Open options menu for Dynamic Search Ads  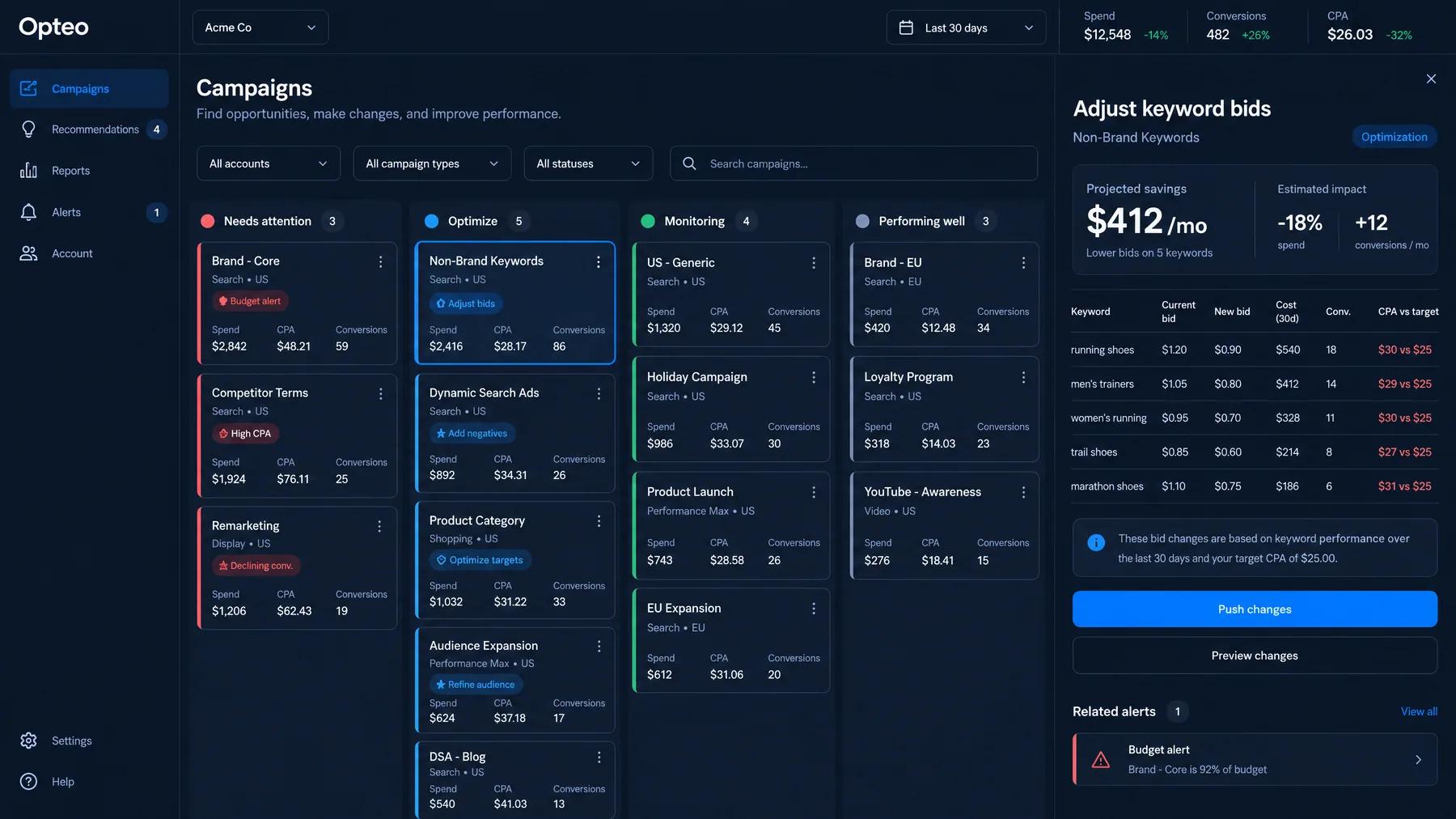point(599,393)
